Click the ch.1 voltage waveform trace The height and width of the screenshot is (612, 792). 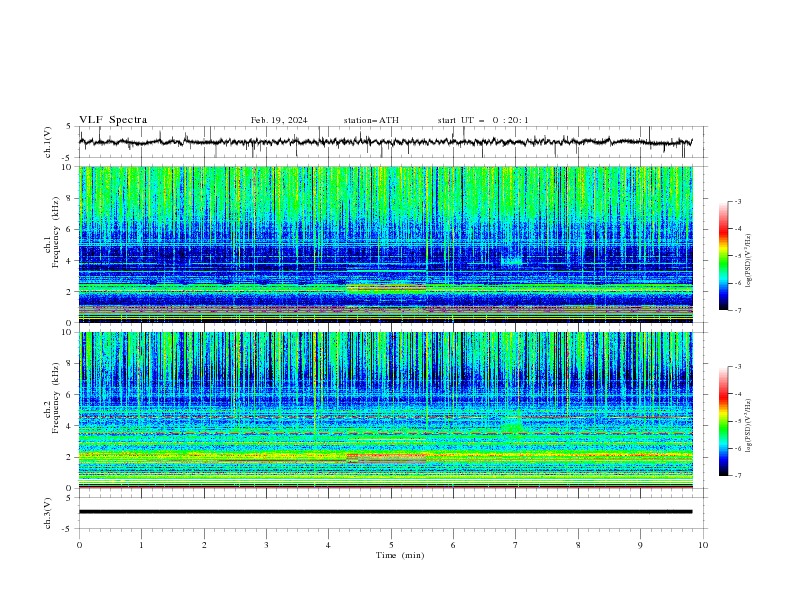click(385, 142)
